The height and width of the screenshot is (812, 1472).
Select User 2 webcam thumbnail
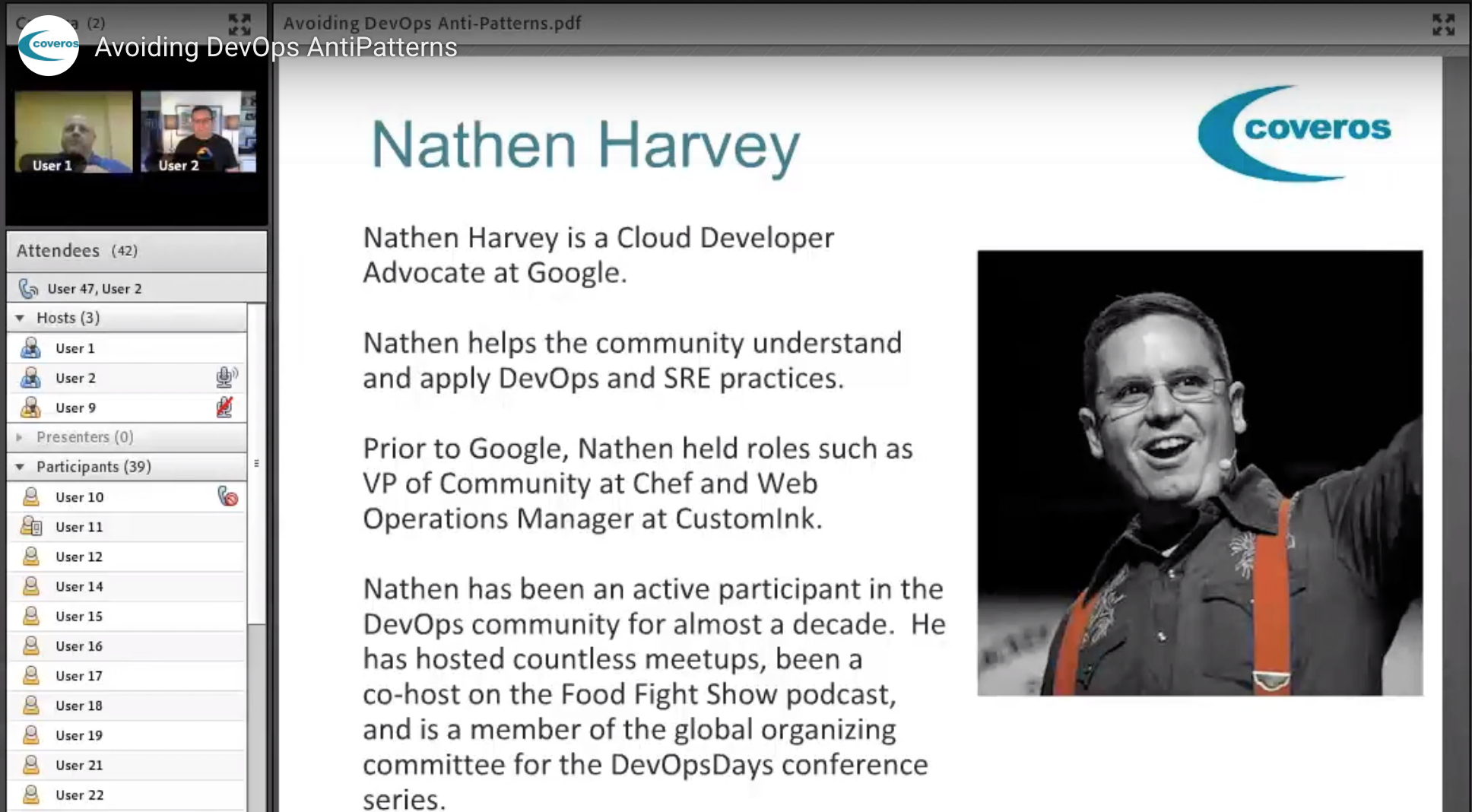point(198,132)
